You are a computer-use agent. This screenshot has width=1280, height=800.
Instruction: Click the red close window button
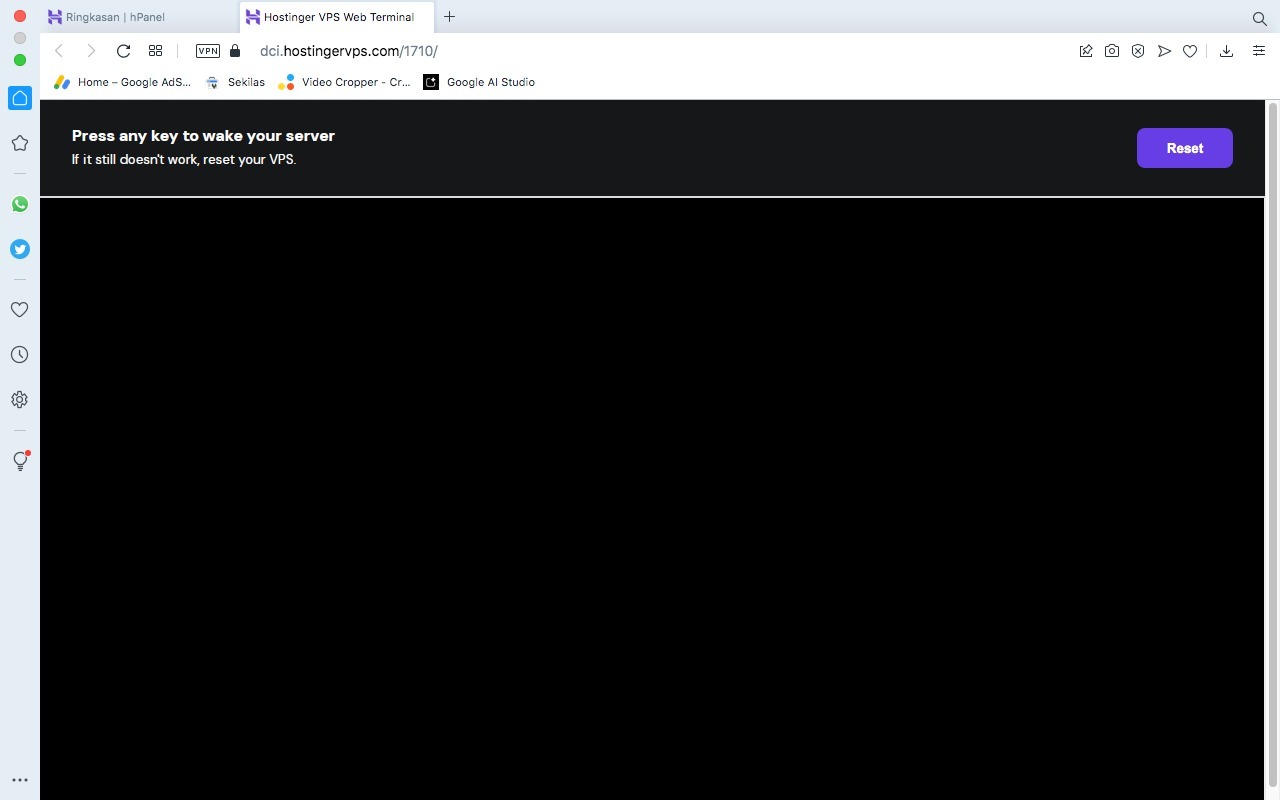19,16
